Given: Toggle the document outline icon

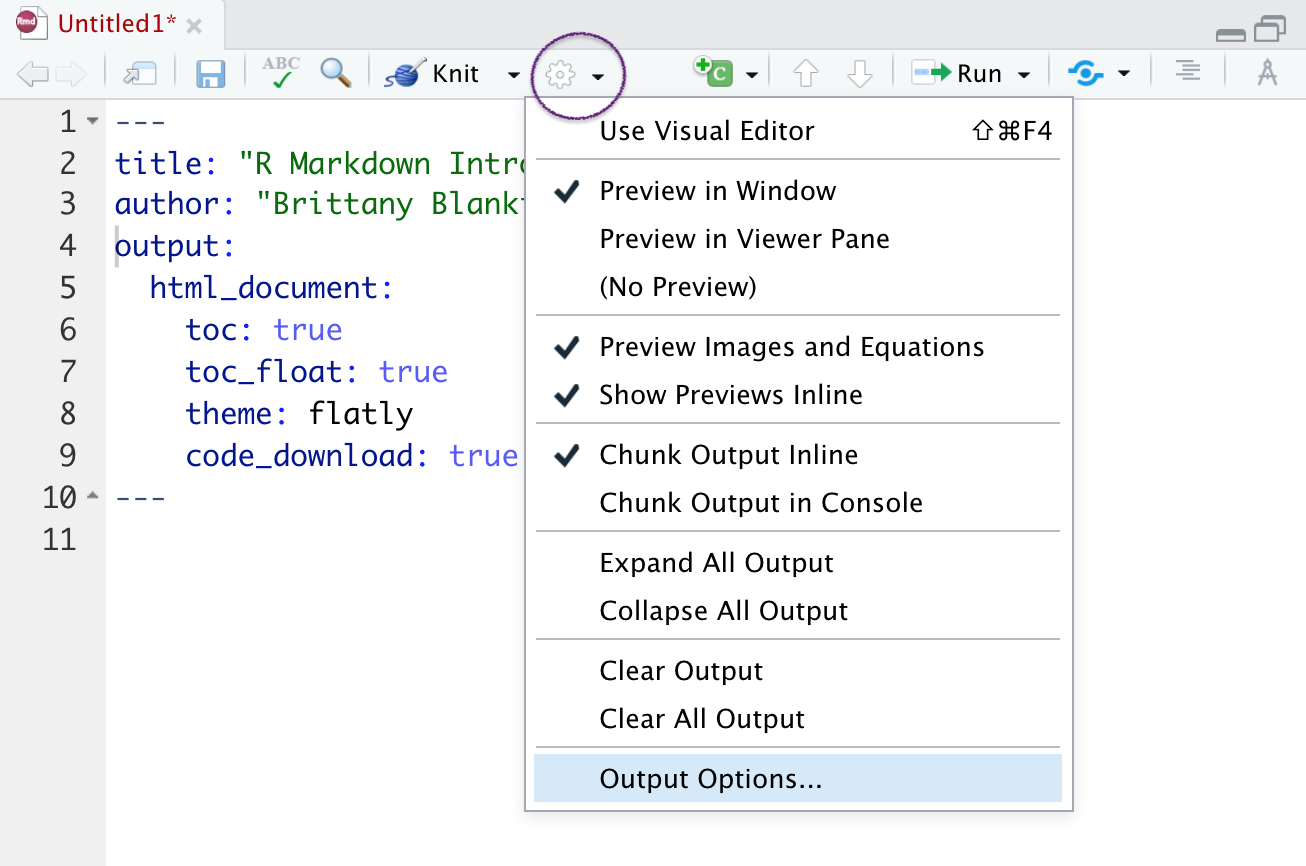Looking at the screenshot, I should (x=1187, y=73).
